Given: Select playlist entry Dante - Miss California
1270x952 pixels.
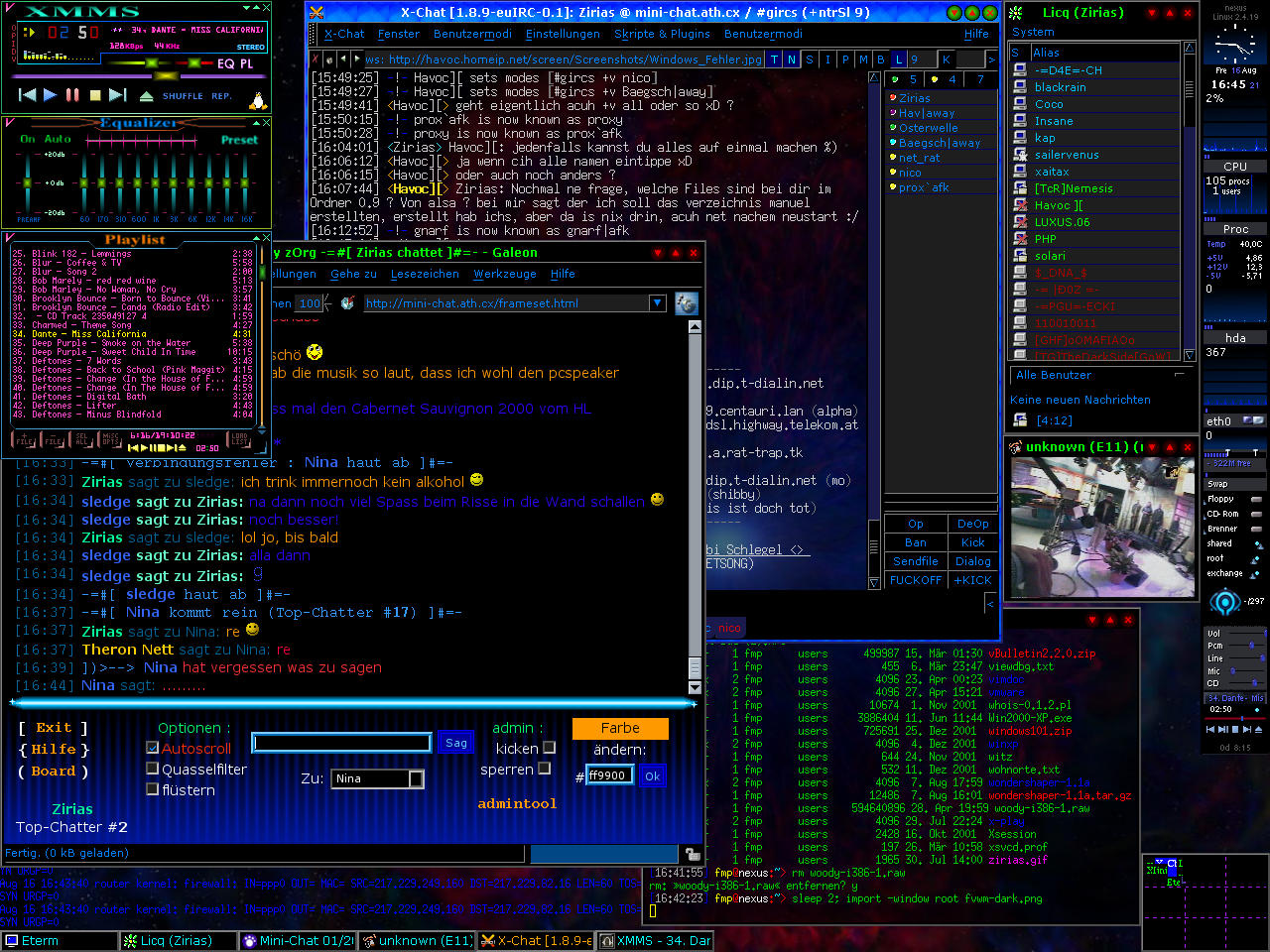Looking at the screenshot, I should point(133,334).
